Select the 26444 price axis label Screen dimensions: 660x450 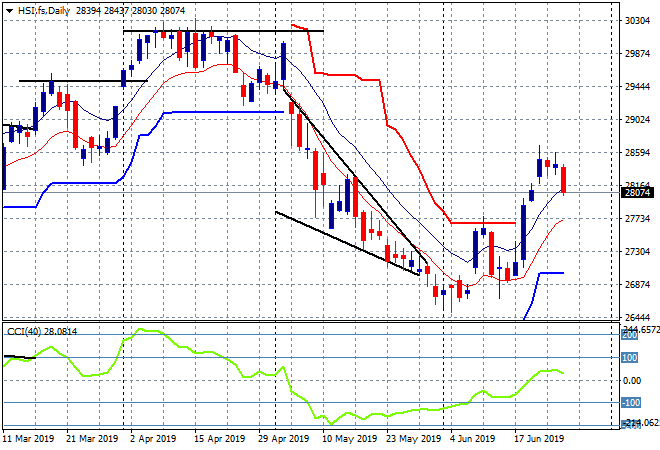pos(637,317)
